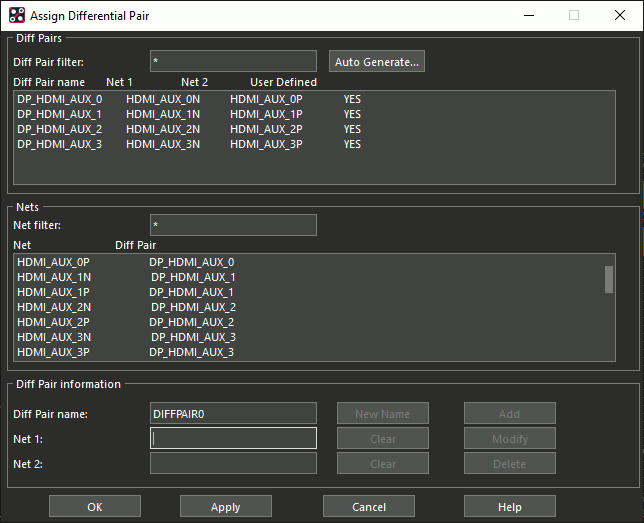Click the Apply button
The image size is (644, 523).
pos(225,506)
